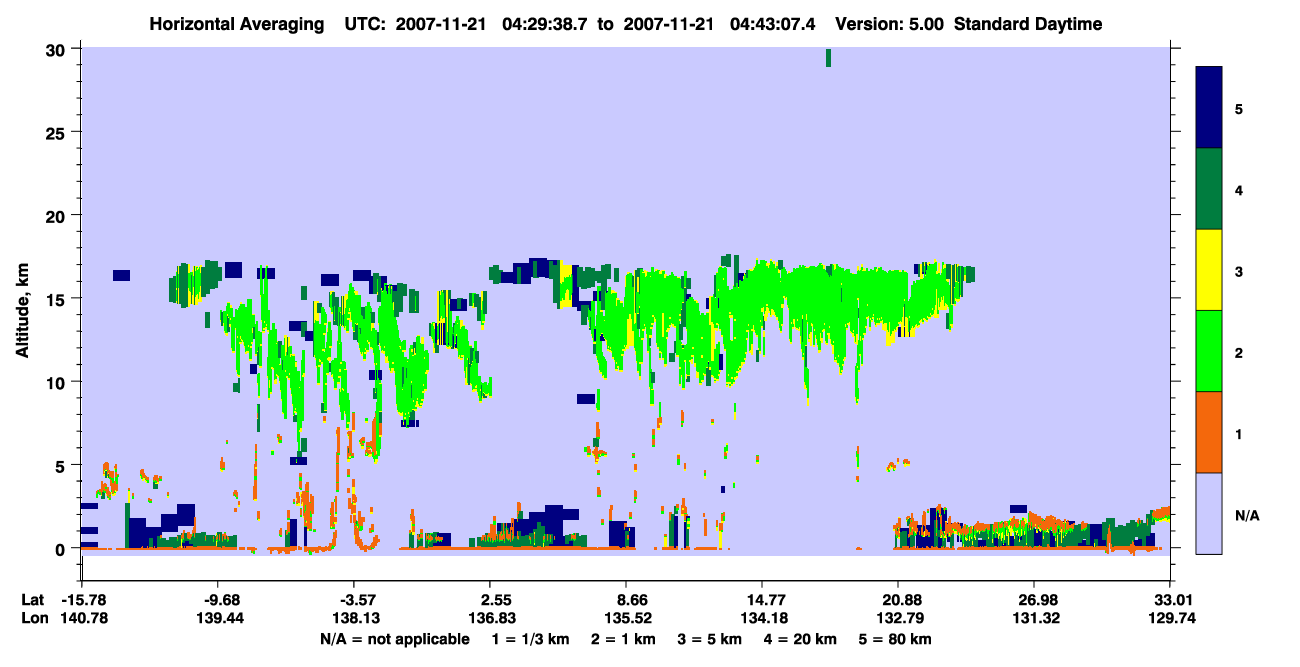
Task: Click the altitude tick label 30
Action: coord(58,50)
